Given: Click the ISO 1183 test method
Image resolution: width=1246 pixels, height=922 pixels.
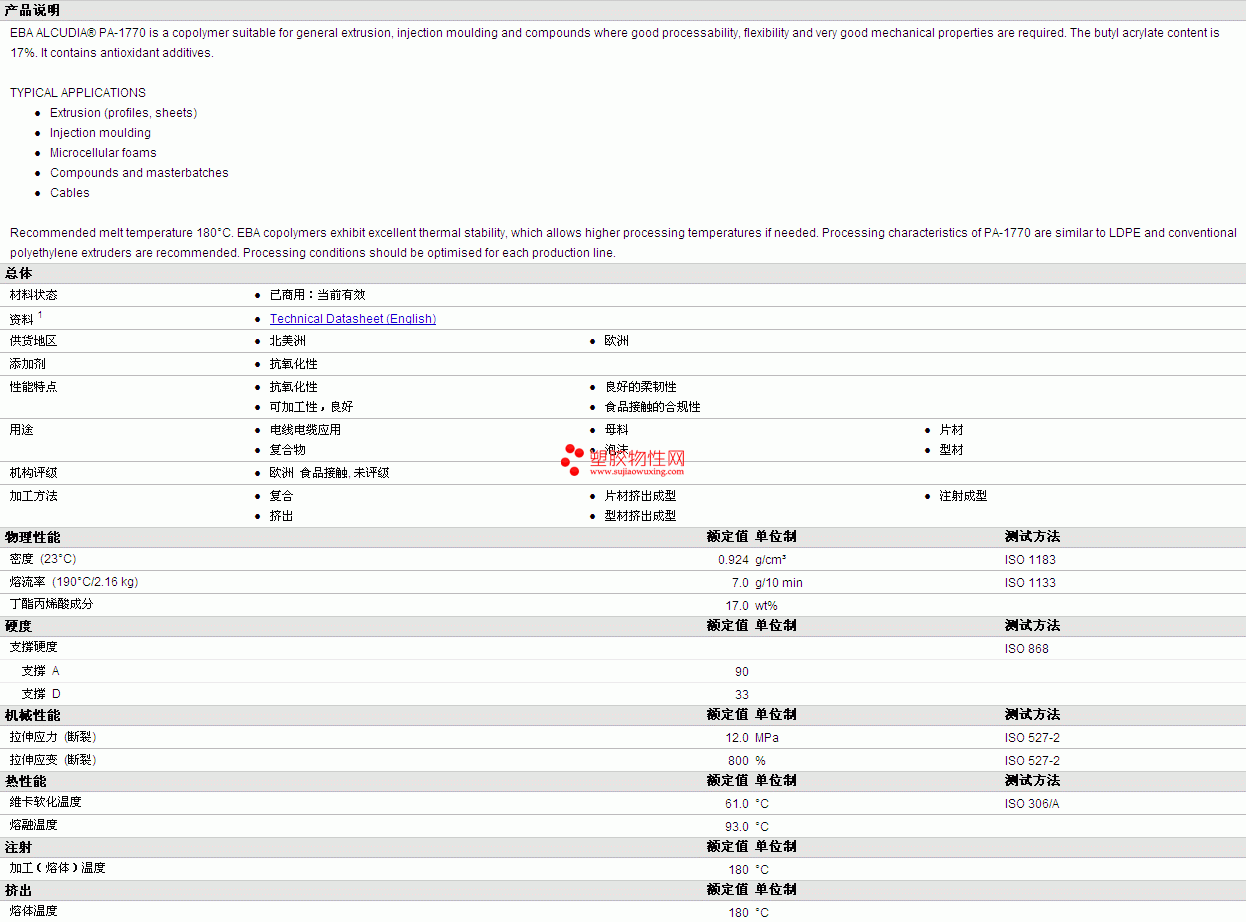Looking at the screenshot, I should pos(1030,560).
